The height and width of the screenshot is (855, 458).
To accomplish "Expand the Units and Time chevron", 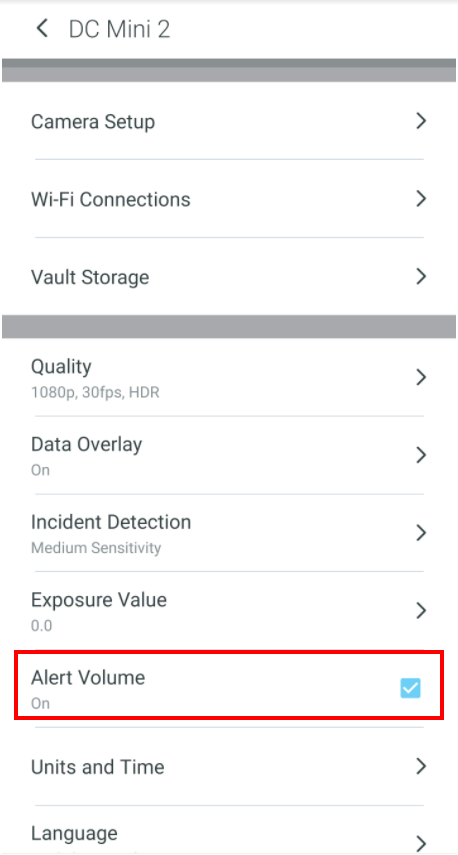I will (420, 767).
